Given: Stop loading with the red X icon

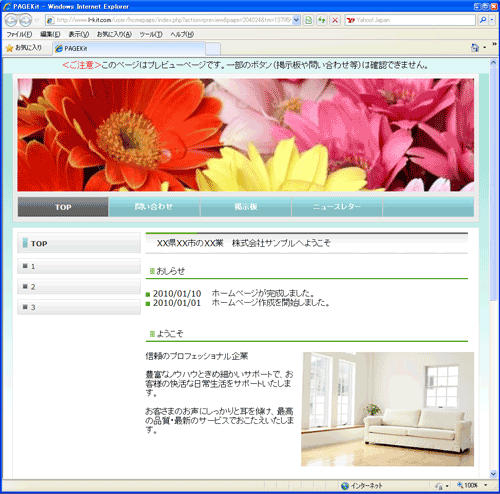Looking at the screenshot, I should click(335, 20).
